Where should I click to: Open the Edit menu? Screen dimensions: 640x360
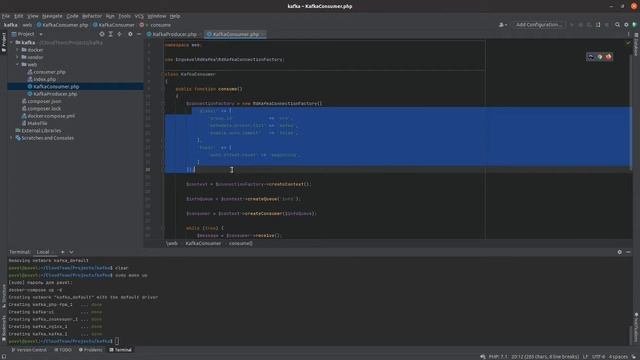click(x=18, y=16)
